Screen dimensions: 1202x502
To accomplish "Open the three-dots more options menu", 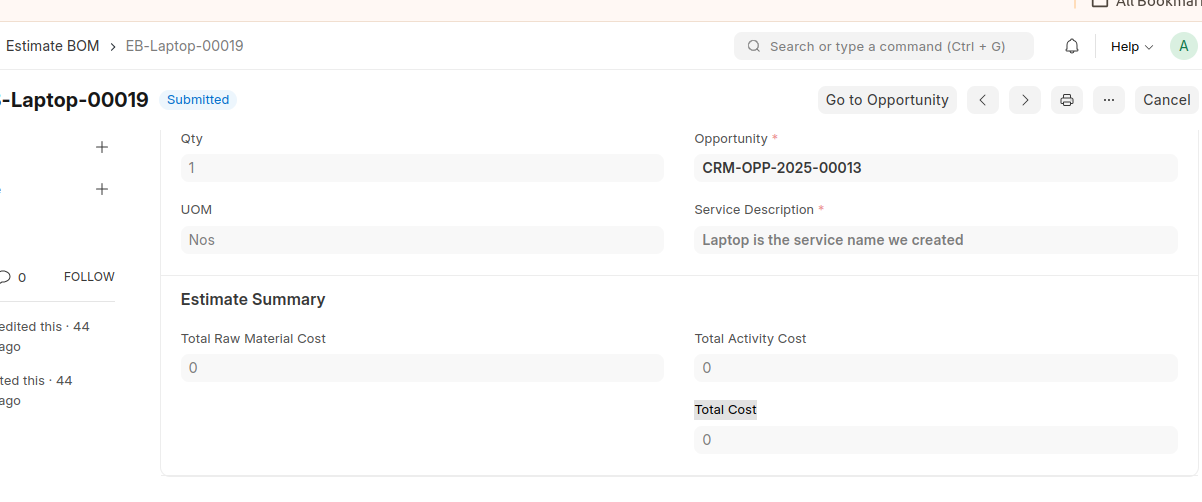I will pos(1109,100).
